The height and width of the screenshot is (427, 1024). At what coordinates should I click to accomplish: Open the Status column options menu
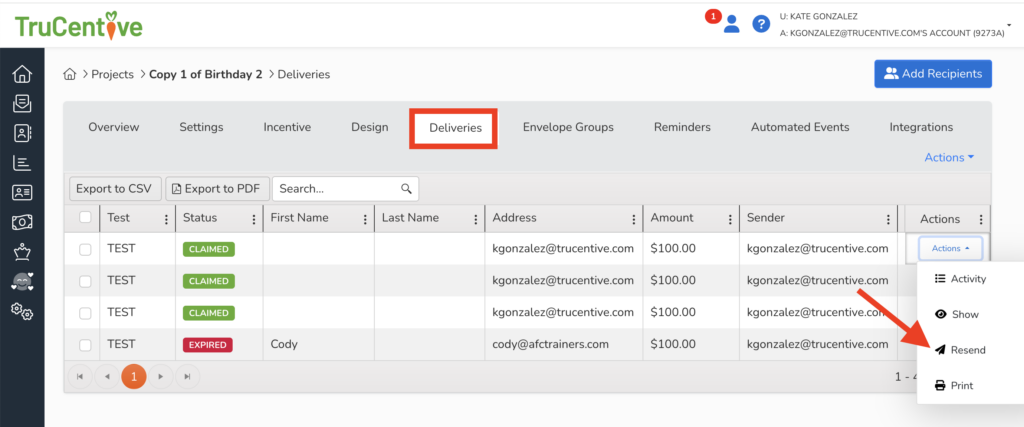[250, 219]
